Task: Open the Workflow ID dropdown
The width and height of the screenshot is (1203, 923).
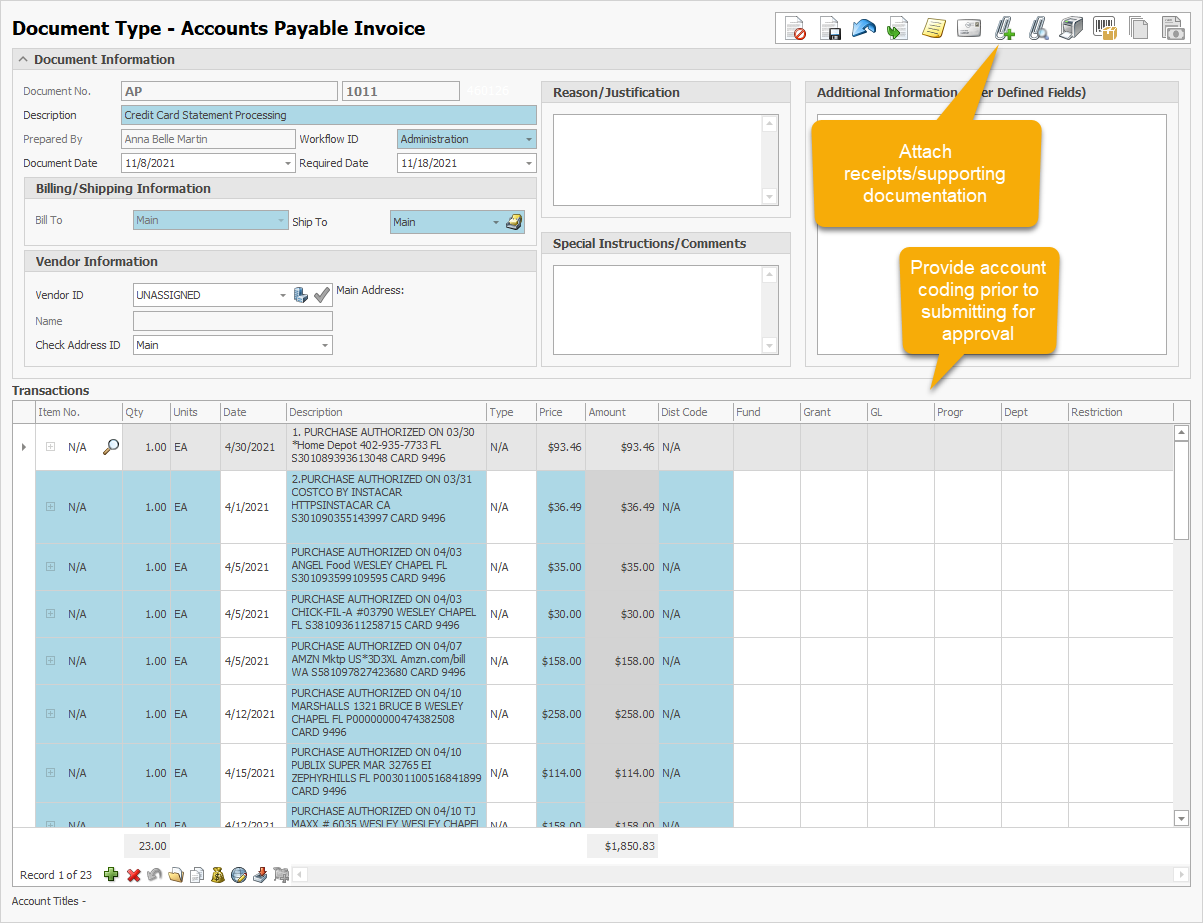Action: pyautogui.click(x=528, y=140)
